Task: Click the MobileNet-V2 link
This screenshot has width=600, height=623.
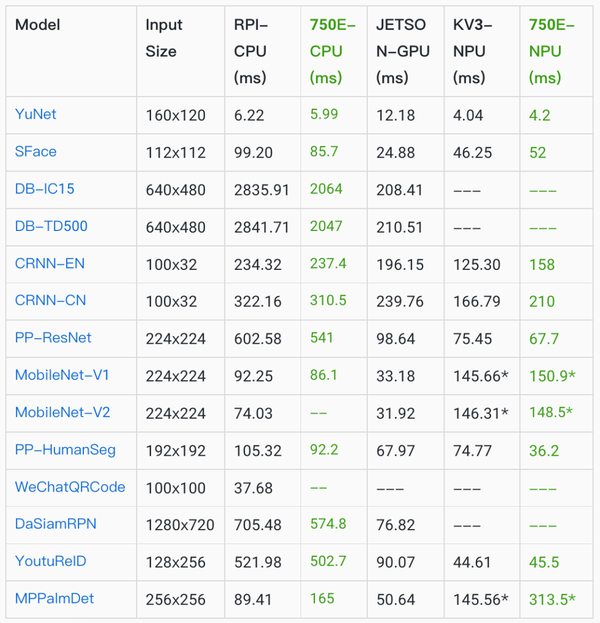Action: [x=62, y=413]
